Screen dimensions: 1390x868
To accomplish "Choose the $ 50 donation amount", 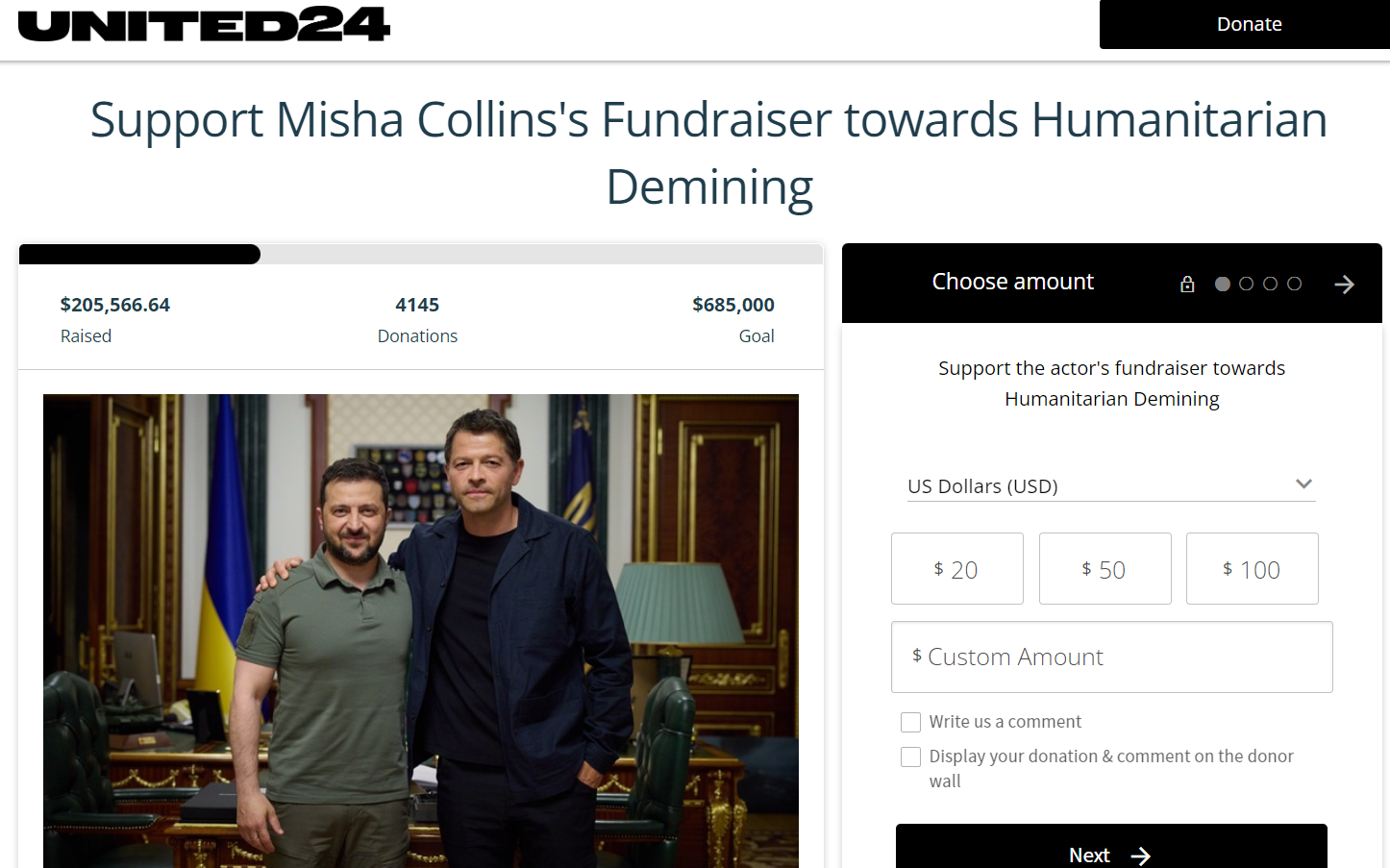I will pos(1105,569).
